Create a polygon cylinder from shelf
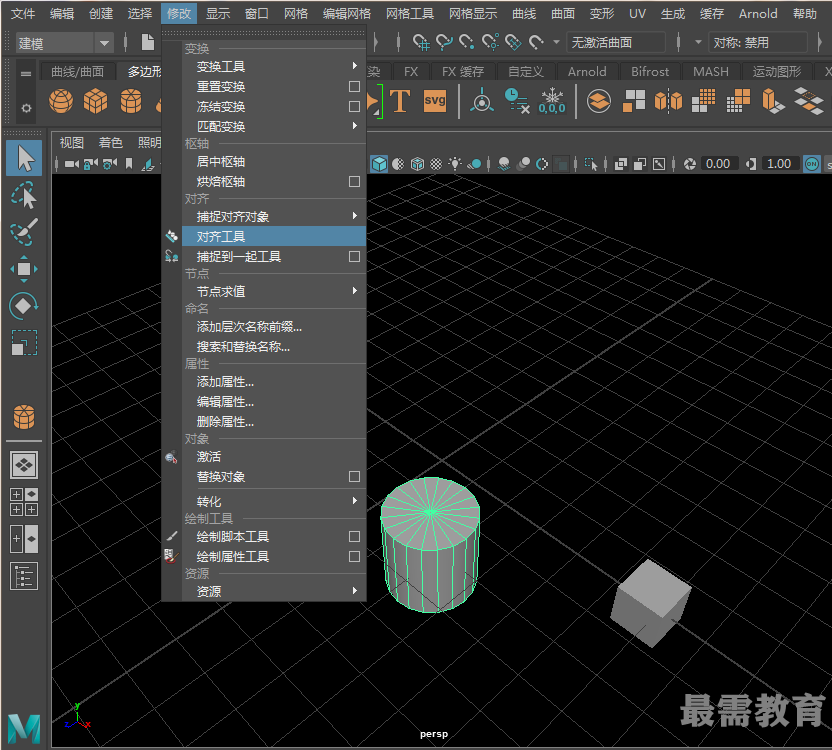 click(131, 101)
